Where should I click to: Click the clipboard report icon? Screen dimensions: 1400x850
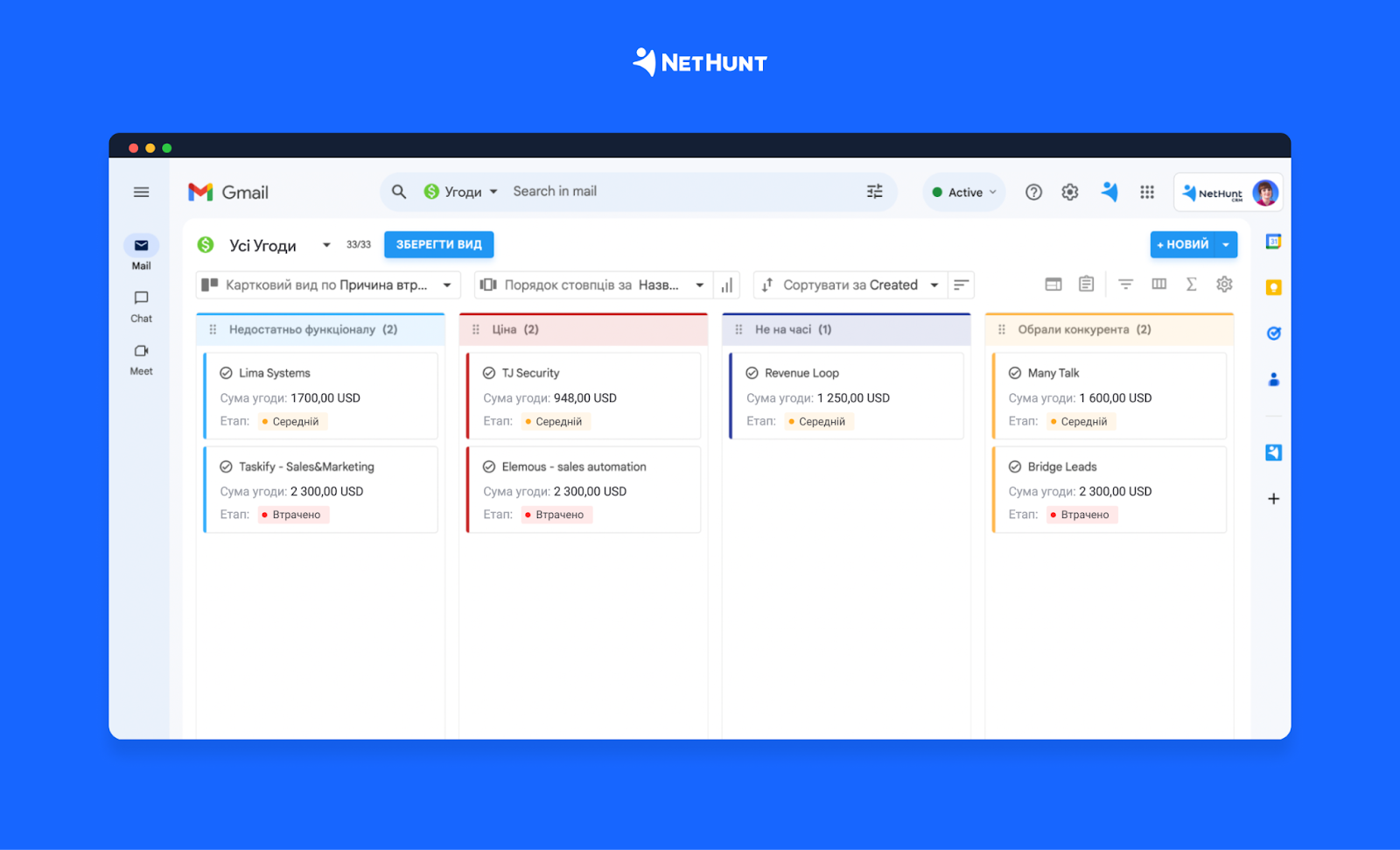coord(1086,284)
